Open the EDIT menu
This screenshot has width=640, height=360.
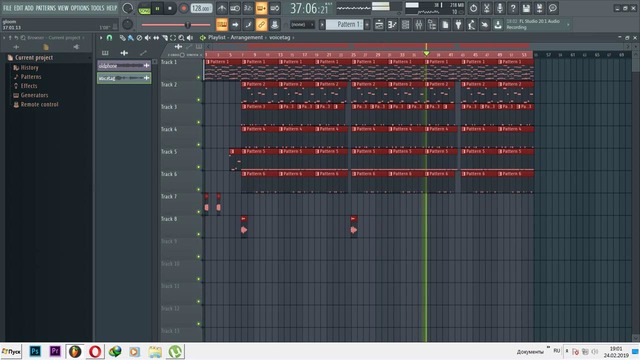click(18, 8)
